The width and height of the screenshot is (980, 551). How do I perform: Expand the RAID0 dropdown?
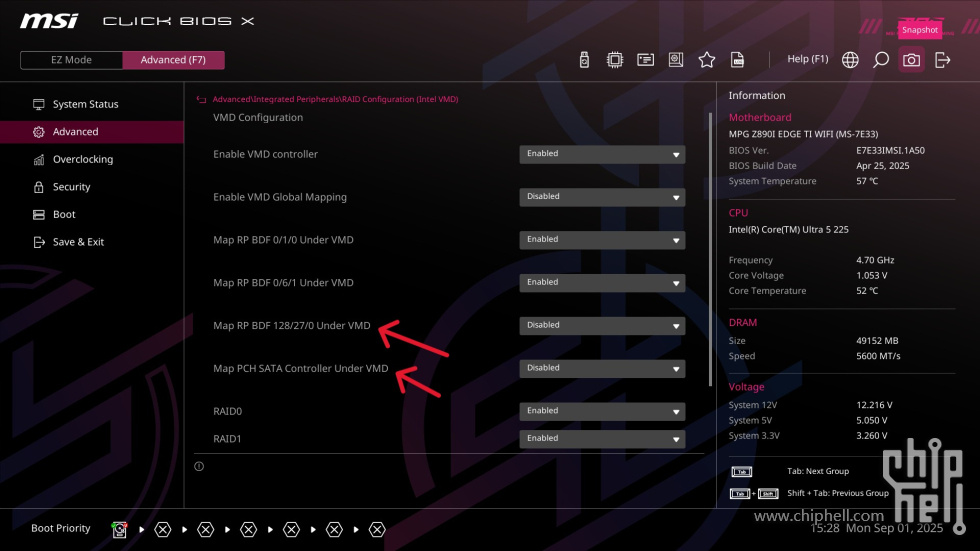(x=602, y=412)
